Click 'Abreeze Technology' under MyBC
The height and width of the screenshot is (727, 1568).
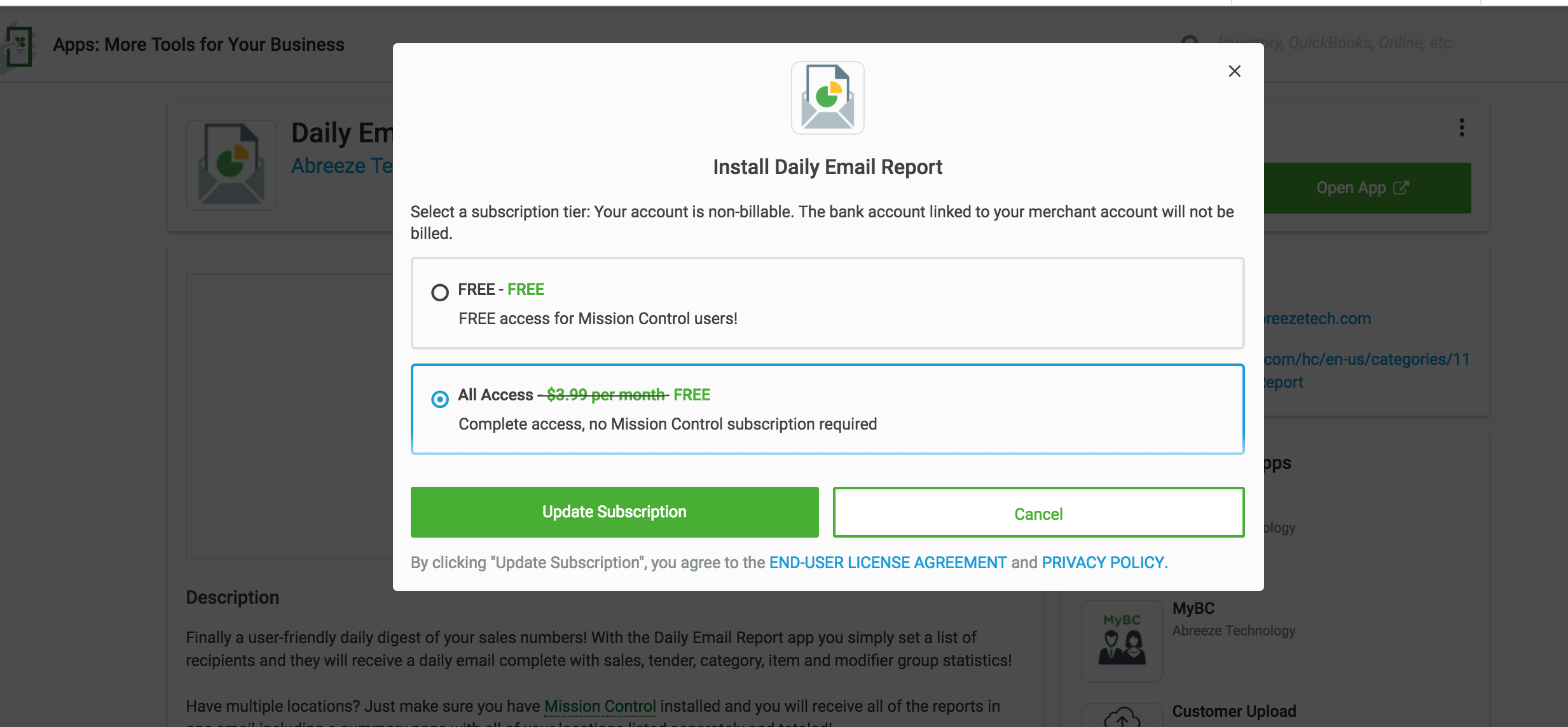click(1234, 630)
